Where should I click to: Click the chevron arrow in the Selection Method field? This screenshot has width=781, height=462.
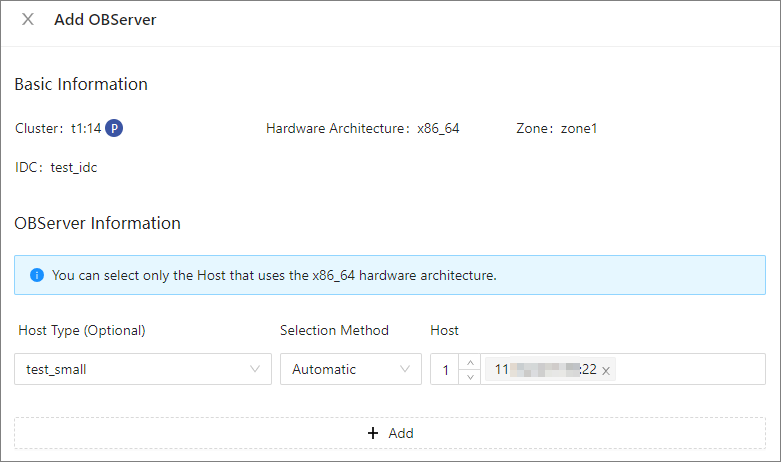[x=405, y=369]
